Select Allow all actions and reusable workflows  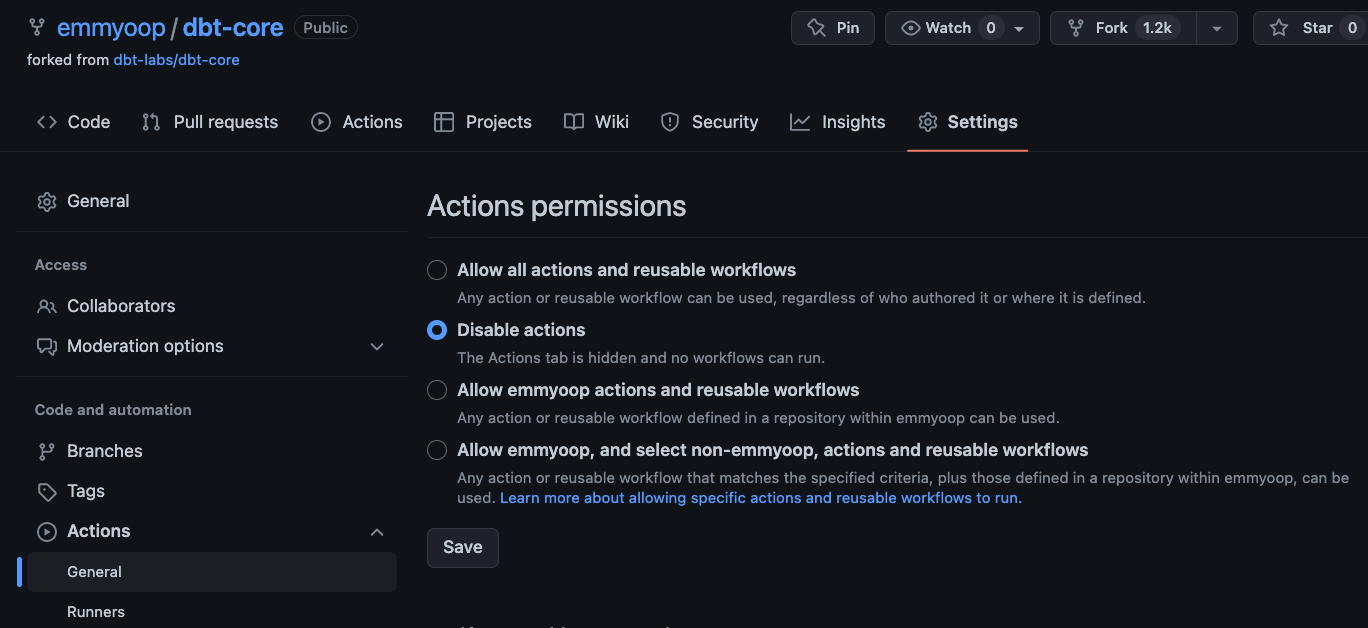[436, 270]
